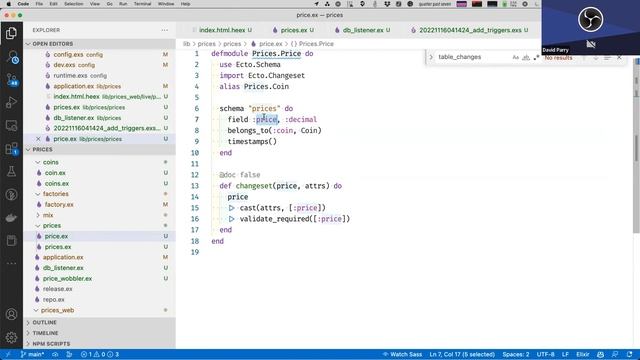The height and width of the screenshot is (360, 640).
Task: Switch to prices.ex tab
Action: (x=293, y=30)
